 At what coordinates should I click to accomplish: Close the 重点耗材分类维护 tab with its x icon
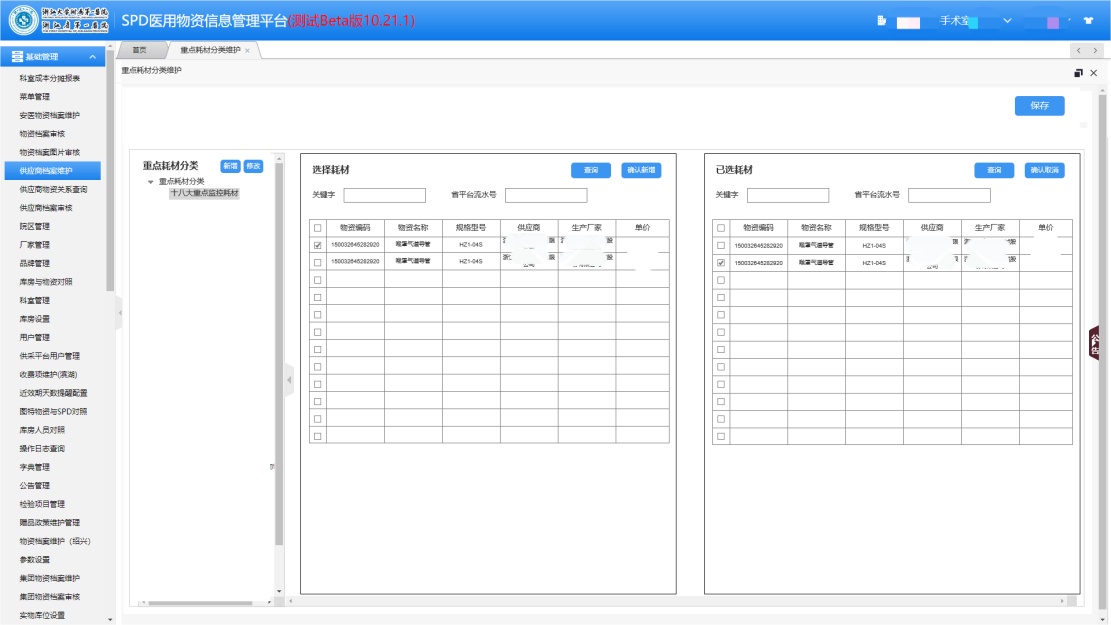click(247, 50)
